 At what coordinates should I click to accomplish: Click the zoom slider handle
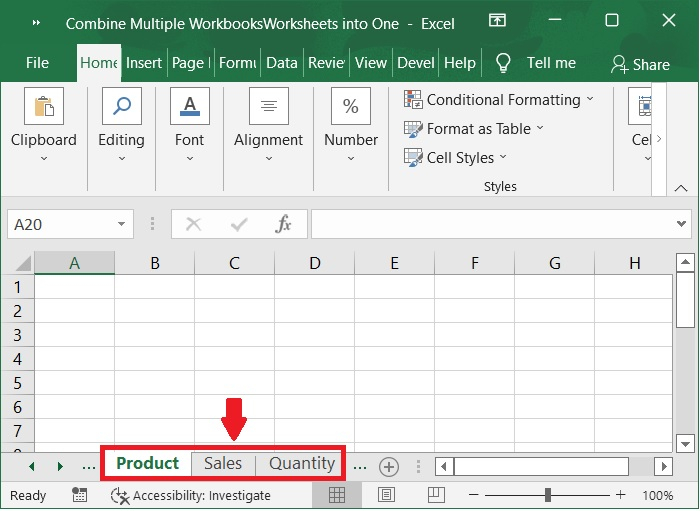pyautogui.click(x=548, y=495)
